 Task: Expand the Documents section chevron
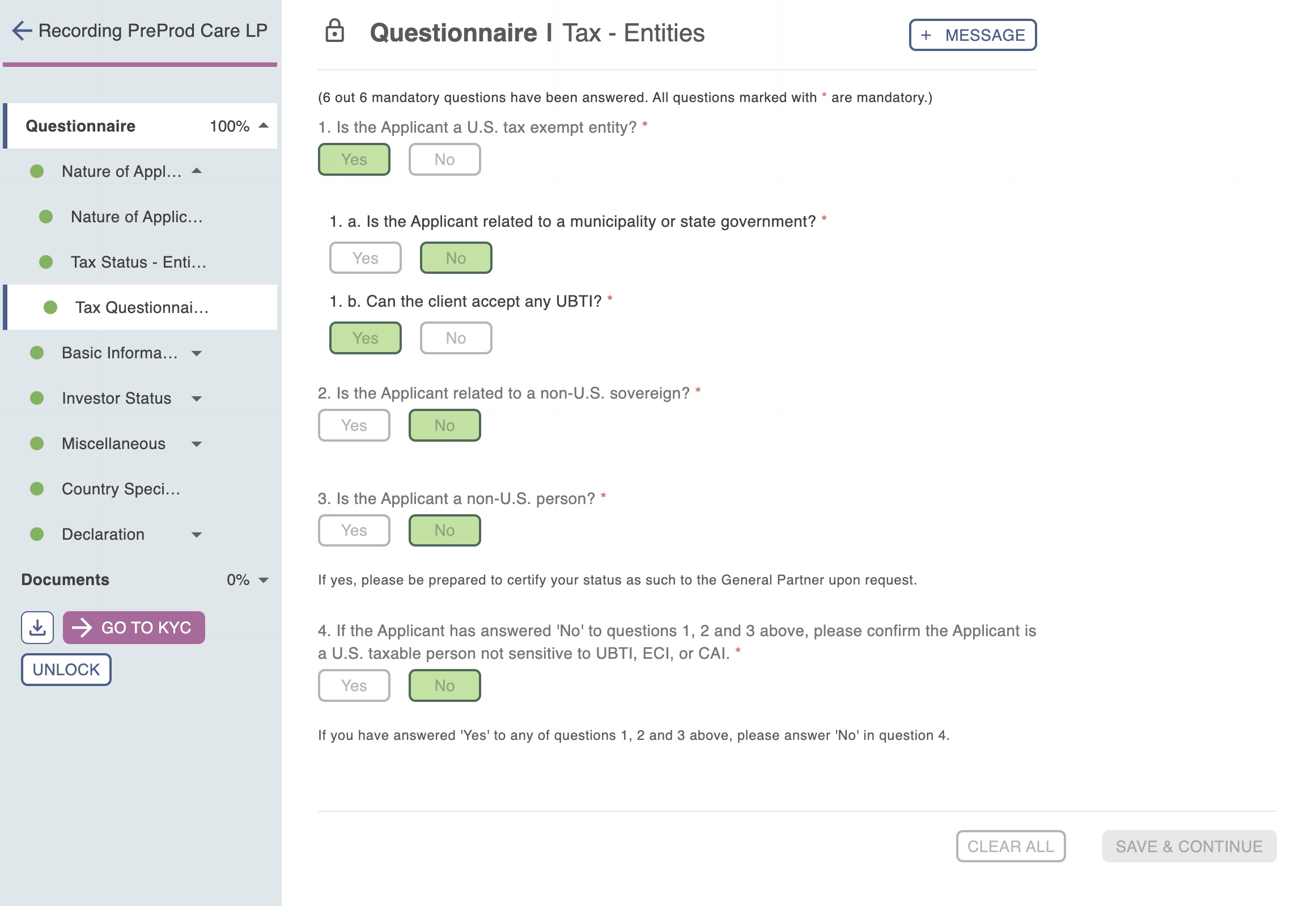coord(264,579)
